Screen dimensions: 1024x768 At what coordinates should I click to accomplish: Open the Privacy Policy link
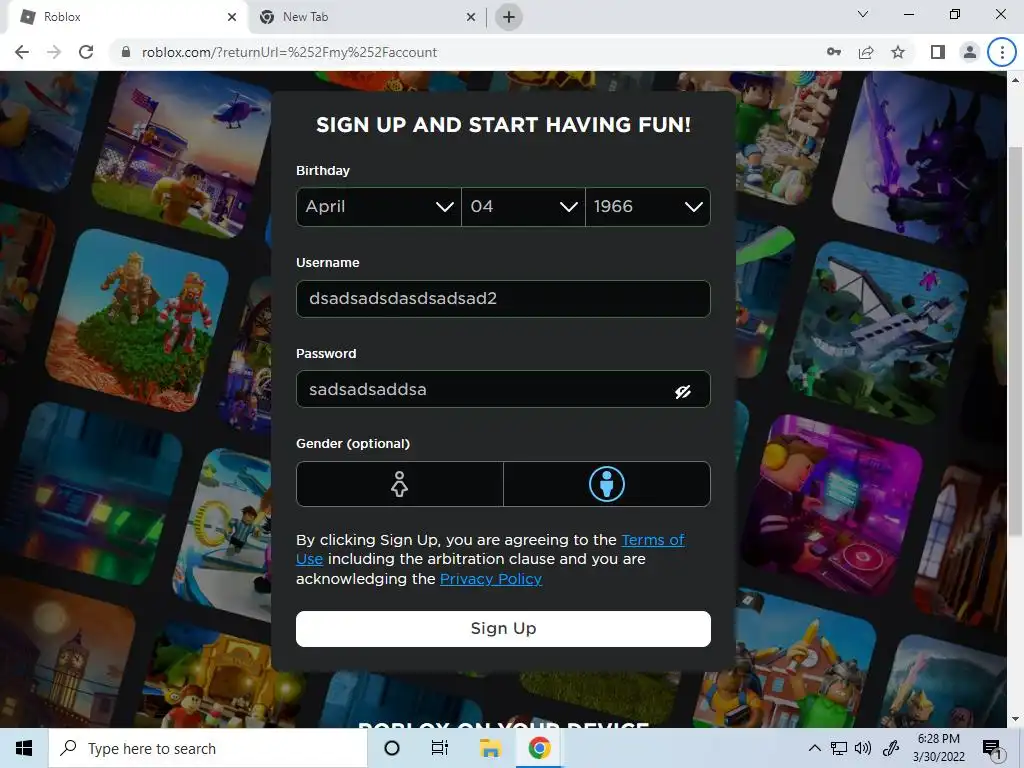point(490,579)
